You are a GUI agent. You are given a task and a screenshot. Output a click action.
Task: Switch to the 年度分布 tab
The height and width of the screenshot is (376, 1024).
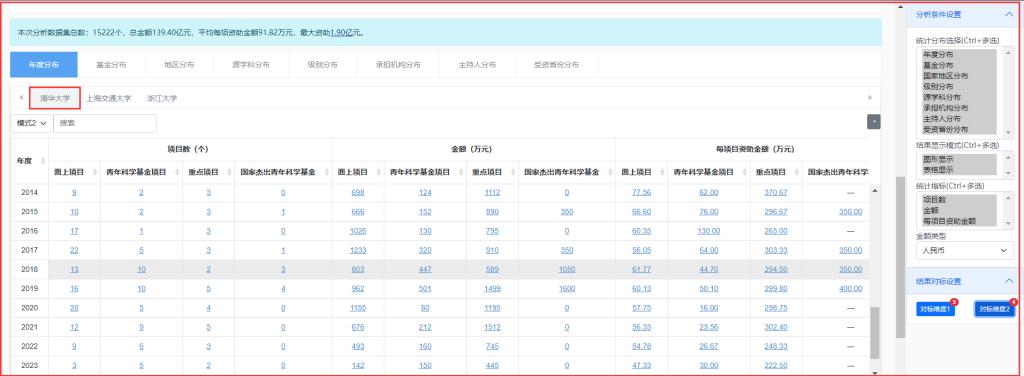click(x=44, y=65)
